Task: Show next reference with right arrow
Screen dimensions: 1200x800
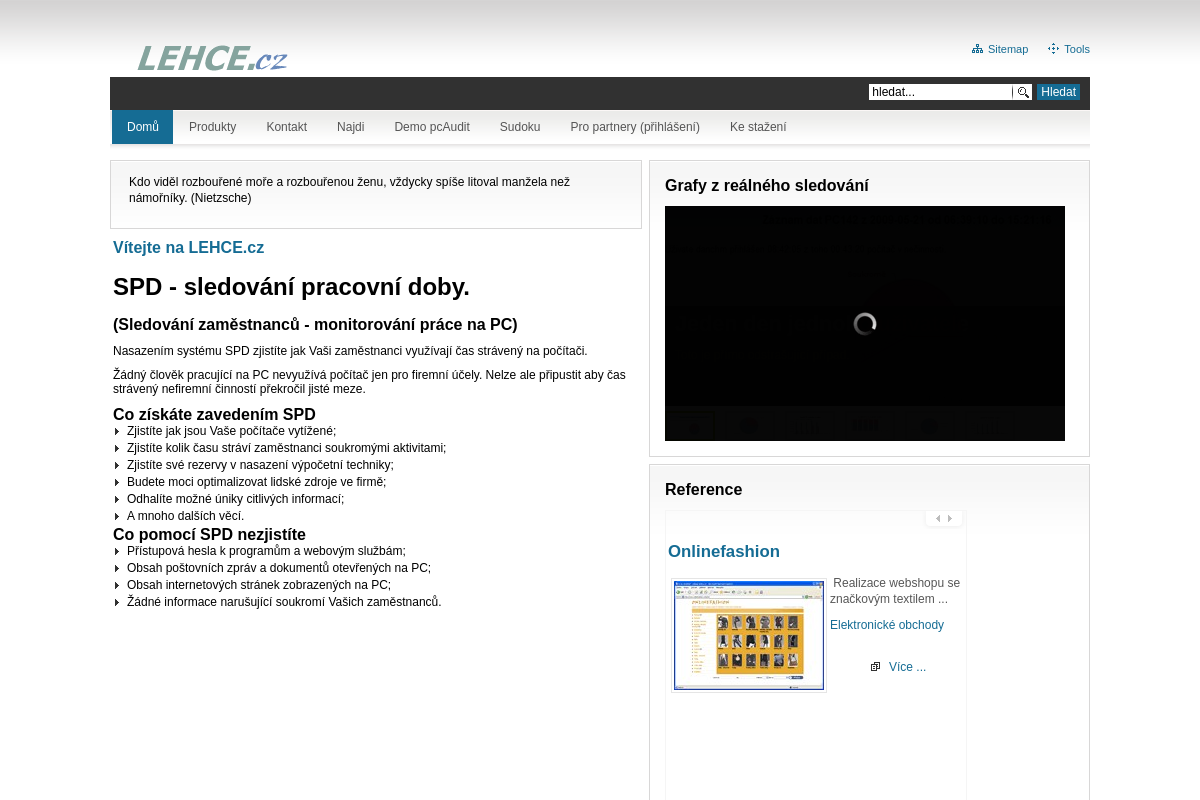Action: (x=950, y=519)
